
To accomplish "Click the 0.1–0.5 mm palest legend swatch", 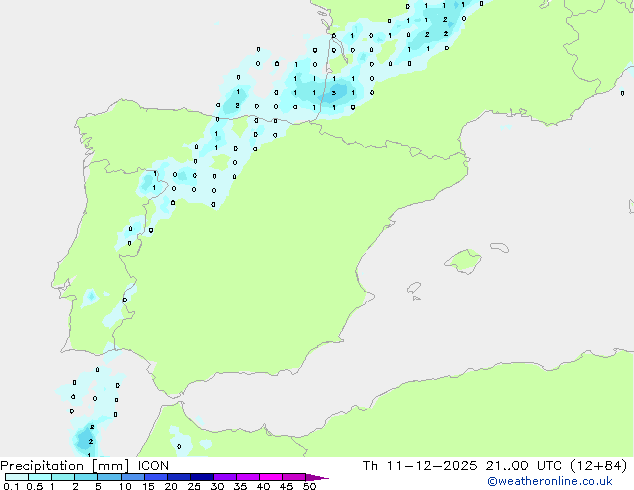I will click(17, 477).
